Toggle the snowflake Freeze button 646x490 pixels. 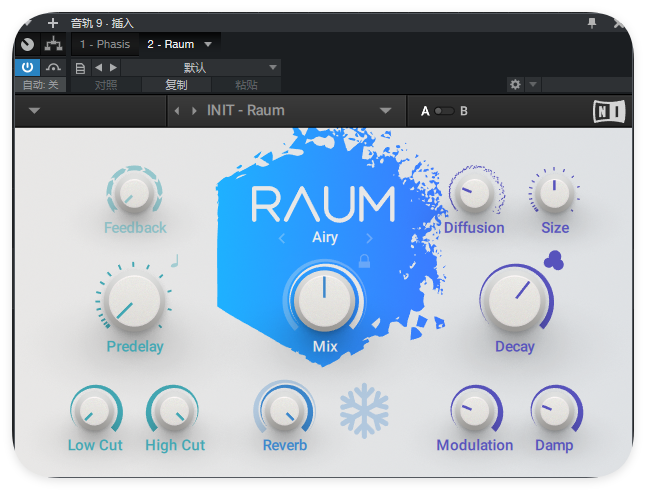tap(364, 410)
